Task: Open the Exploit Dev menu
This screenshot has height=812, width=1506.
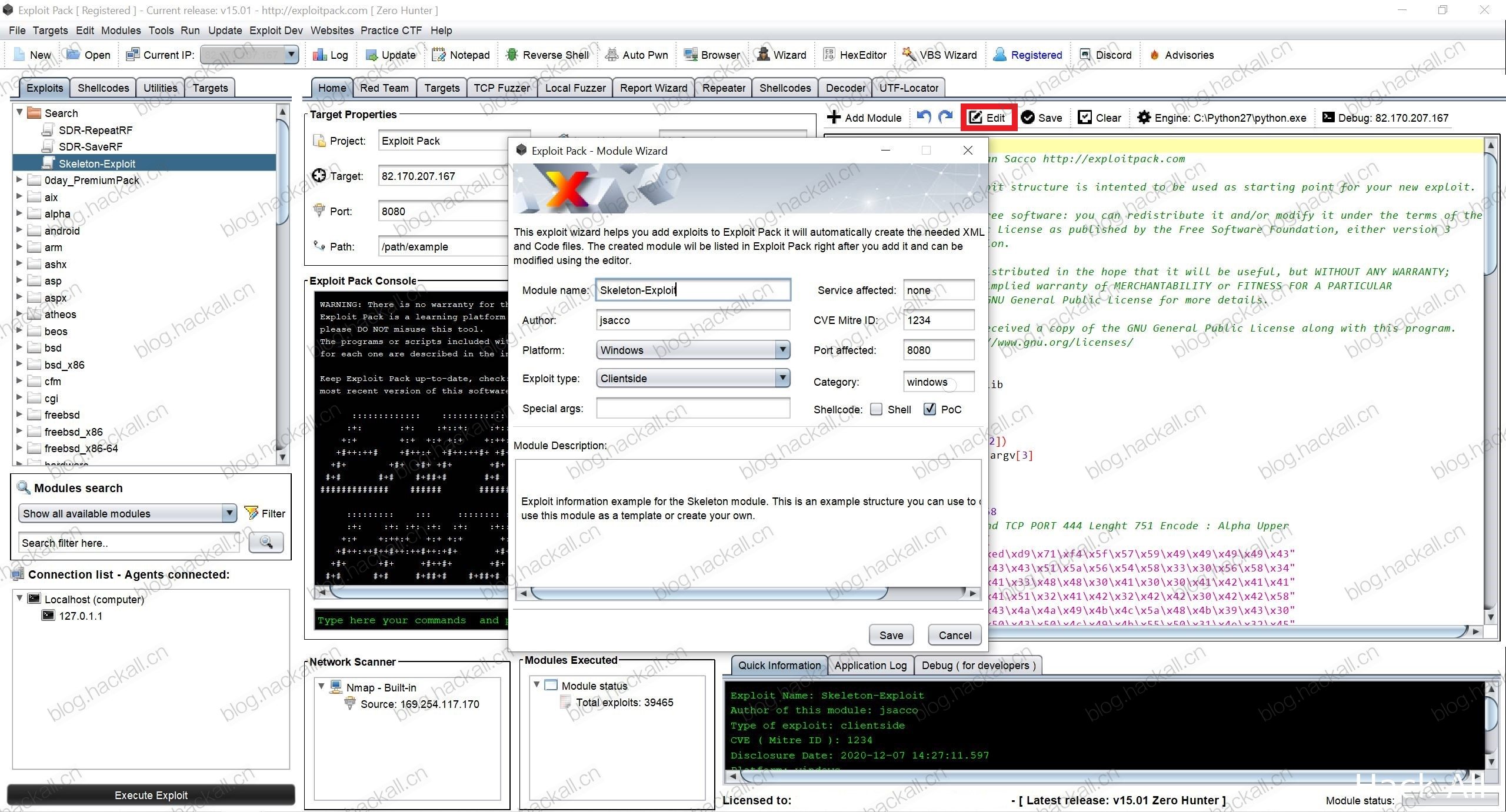Action: (276, 31)
